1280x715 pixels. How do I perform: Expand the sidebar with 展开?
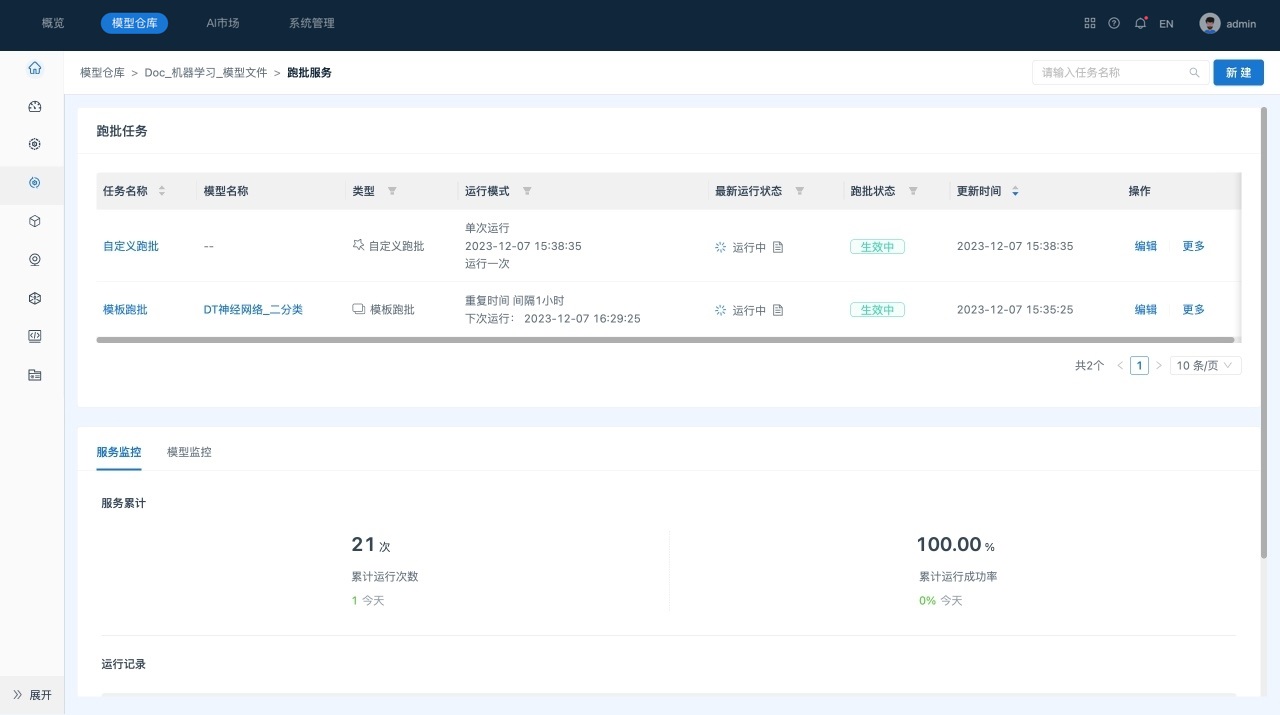(x=32, y=695)
